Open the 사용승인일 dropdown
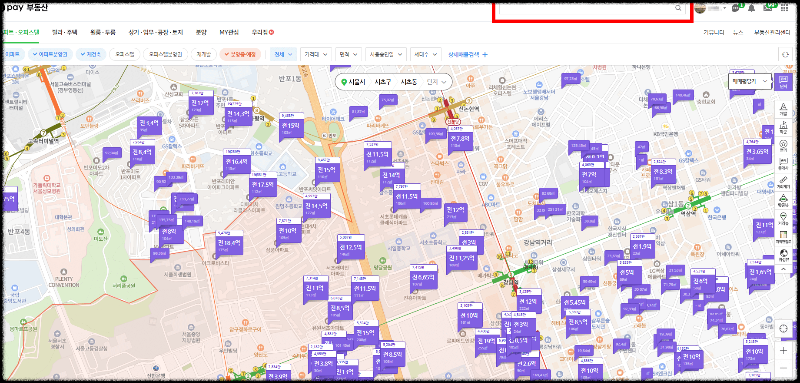Image resolution: width=800 pixels, height=383 pixels. coord(386,54)
